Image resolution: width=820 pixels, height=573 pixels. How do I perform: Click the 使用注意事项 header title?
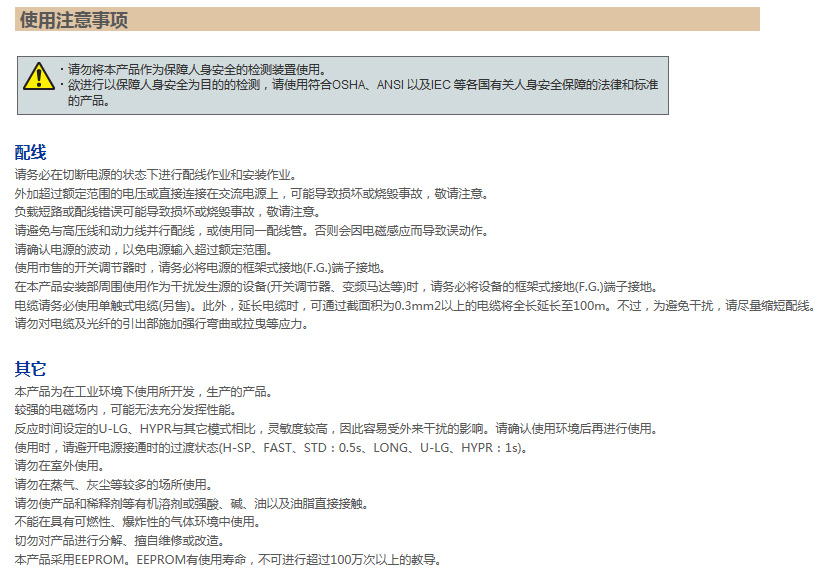74,20
